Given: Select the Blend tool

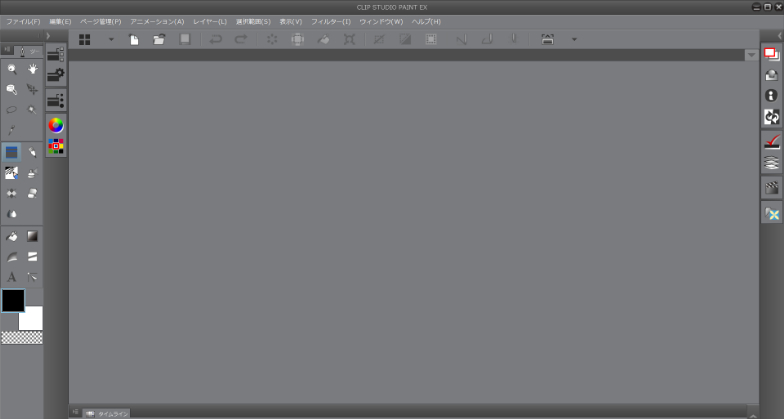Looking at the screenshot, I should [x=12, y=194].
